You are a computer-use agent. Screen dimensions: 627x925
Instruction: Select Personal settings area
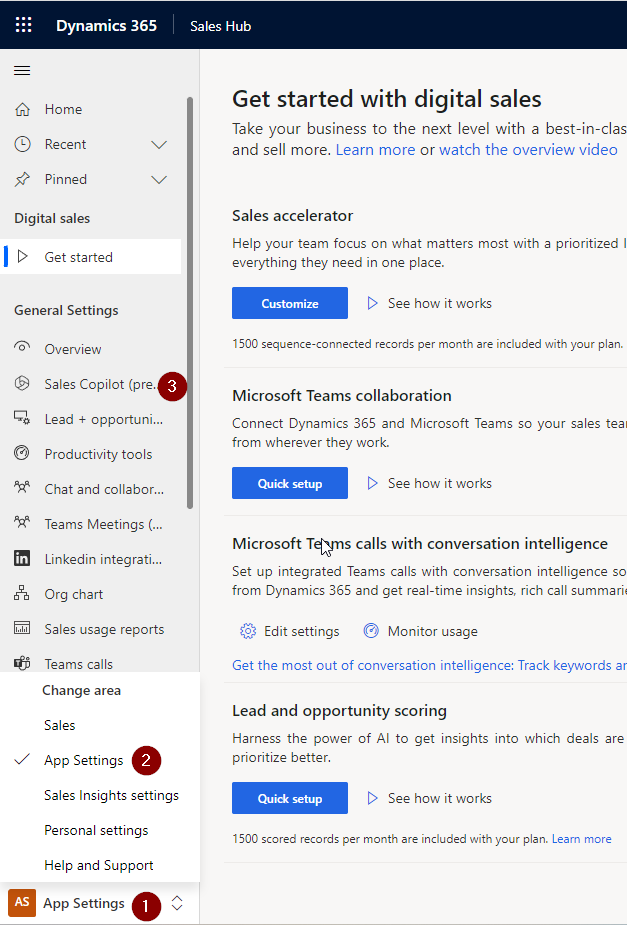tap(96, 830)
